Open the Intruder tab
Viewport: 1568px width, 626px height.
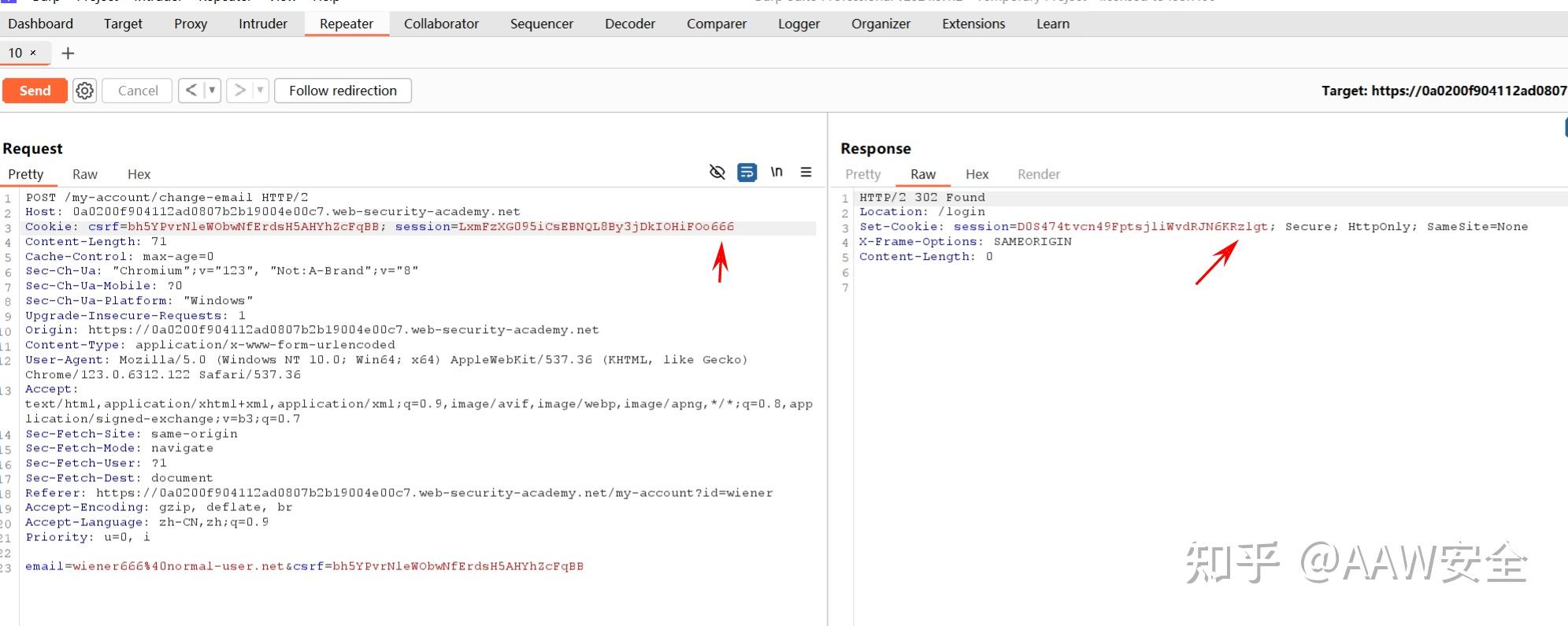(263, 24)
